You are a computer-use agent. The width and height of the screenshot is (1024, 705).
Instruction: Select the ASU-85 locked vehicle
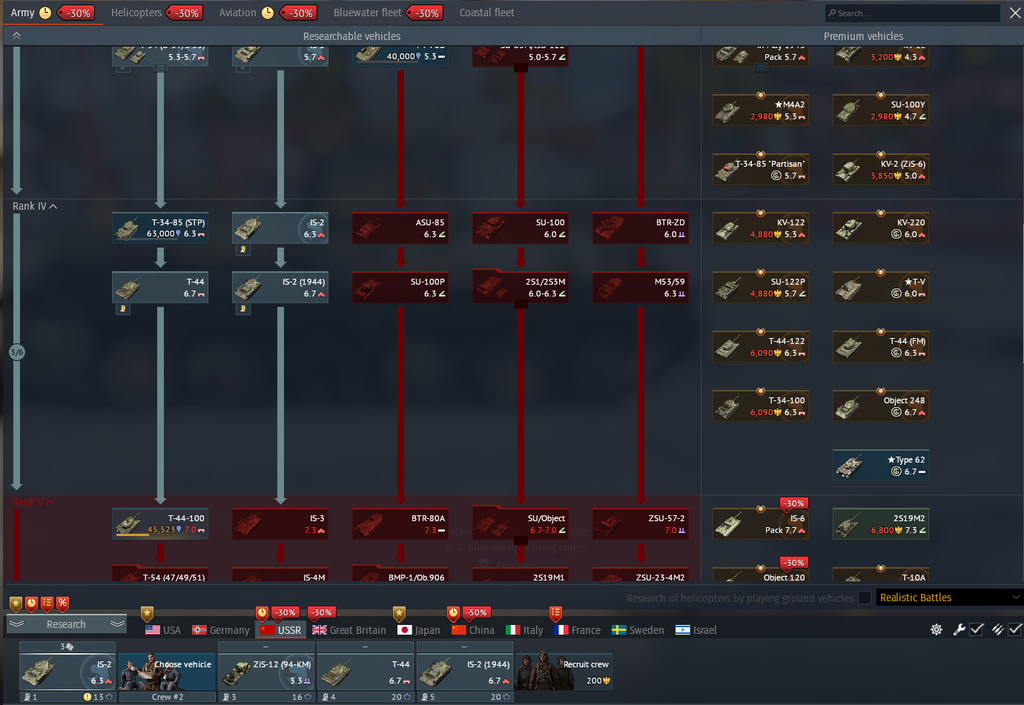pyautogui.click(x=400, y=228)
